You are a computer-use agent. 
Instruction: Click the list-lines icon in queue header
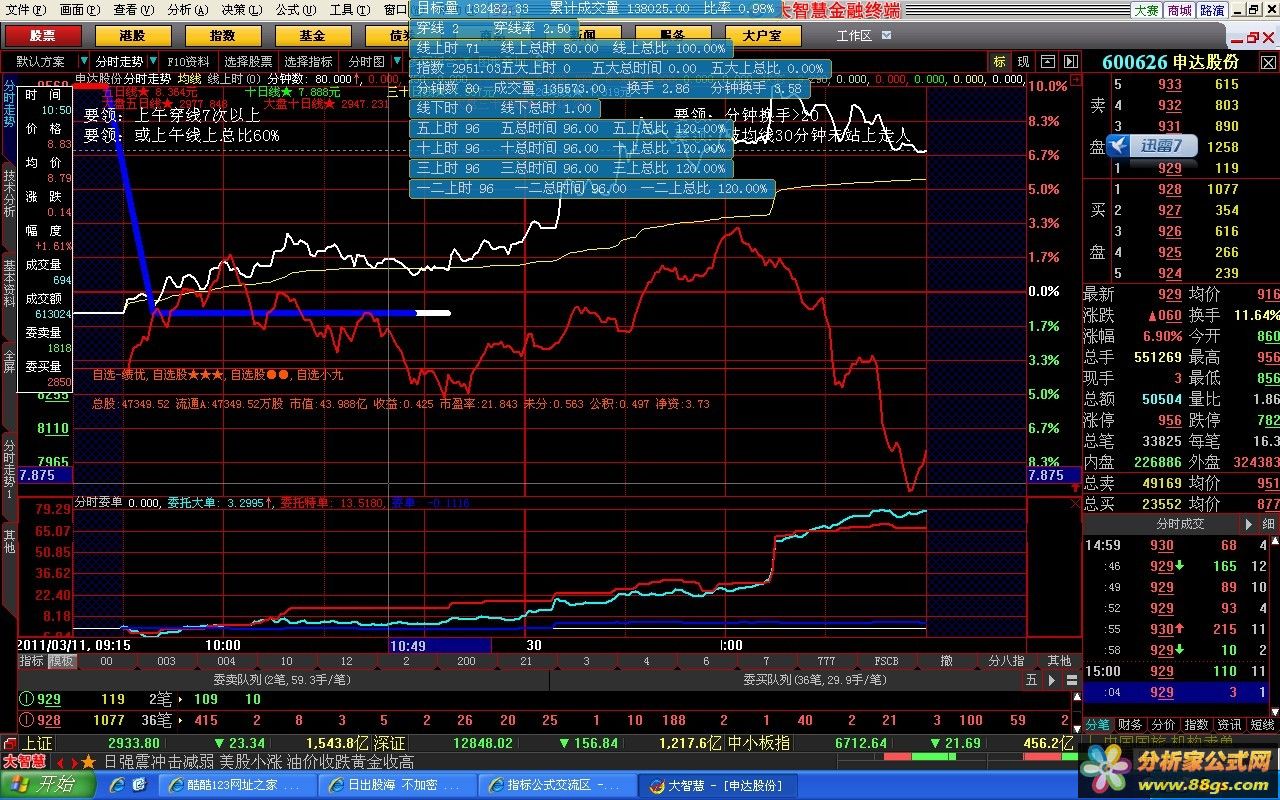(x=1071, y=680)
